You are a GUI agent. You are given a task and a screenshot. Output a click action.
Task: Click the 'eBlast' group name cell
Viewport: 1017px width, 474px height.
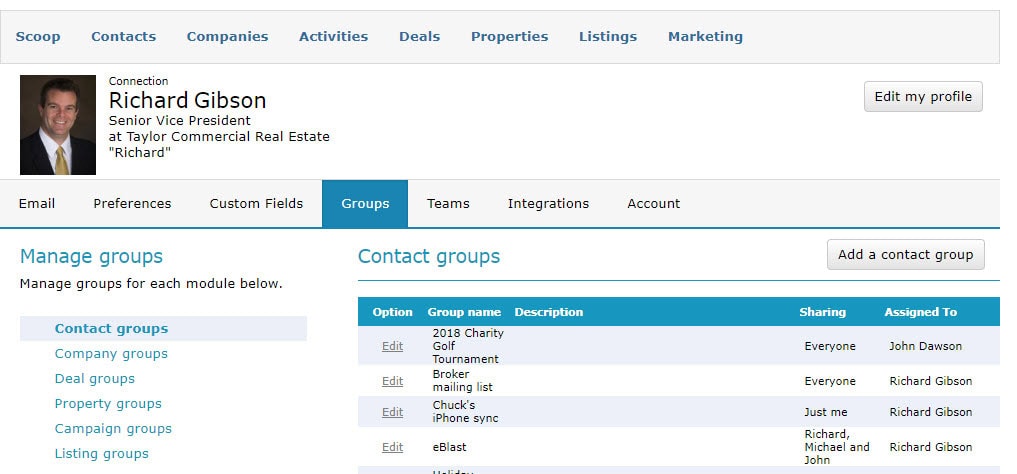(449, 447)
